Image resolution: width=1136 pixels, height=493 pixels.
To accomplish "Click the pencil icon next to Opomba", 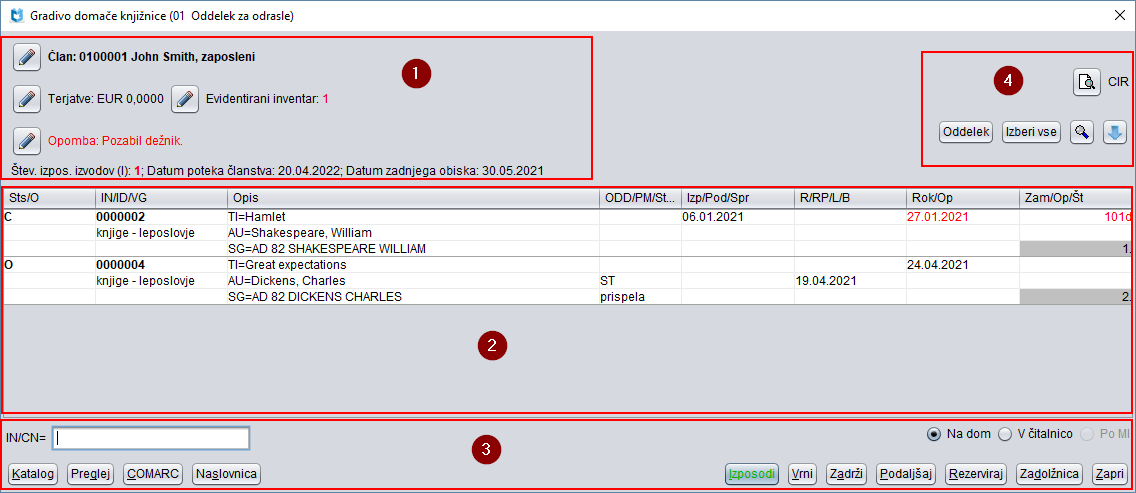I will coord(26,141).
